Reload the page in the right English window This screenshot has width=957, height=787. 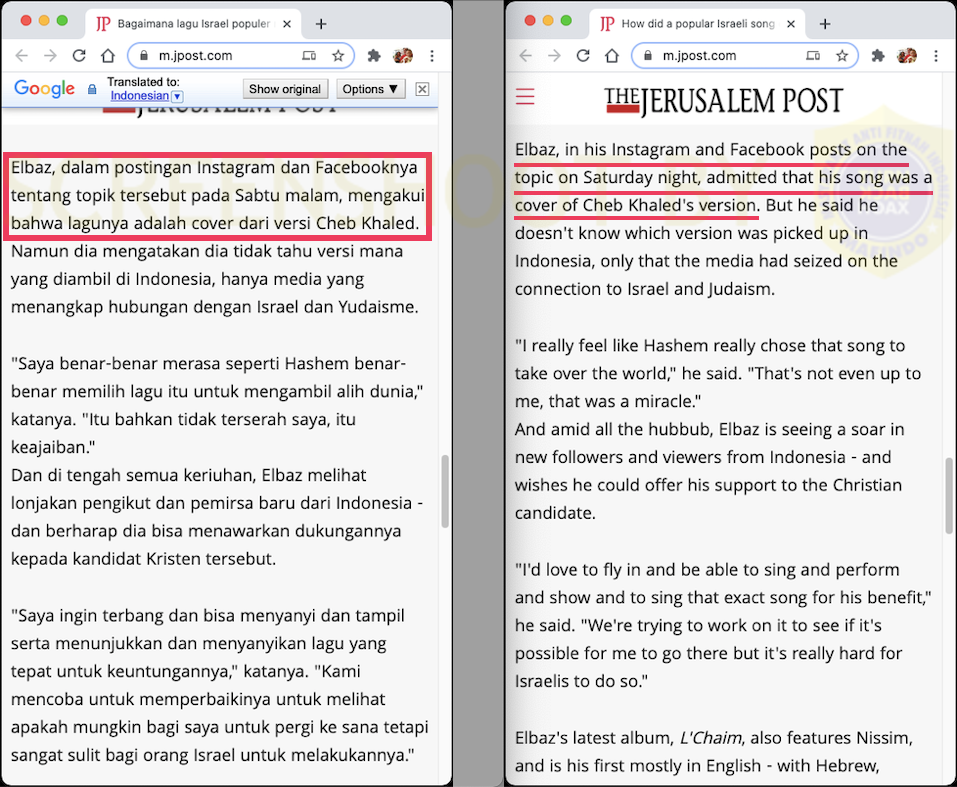[583, 56]
